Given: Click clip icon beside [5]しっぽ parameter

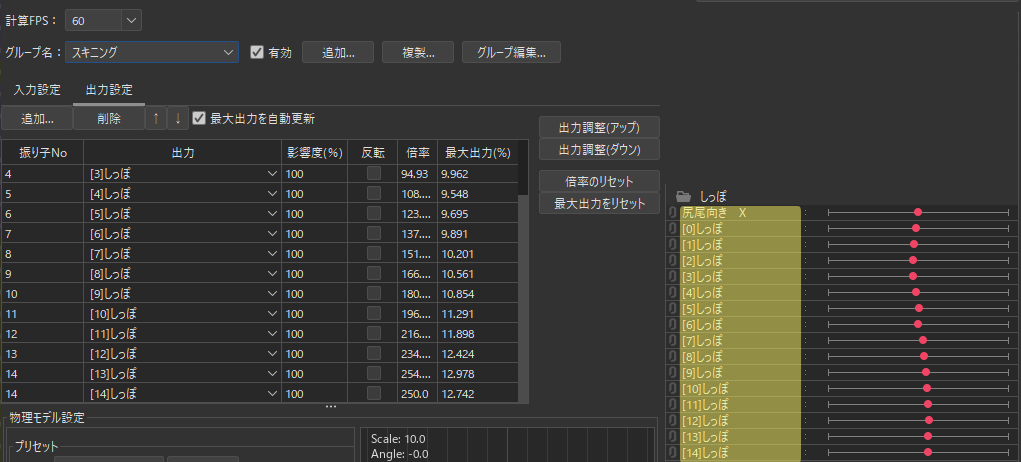Looking at the screenshot, I should (673, 308).
